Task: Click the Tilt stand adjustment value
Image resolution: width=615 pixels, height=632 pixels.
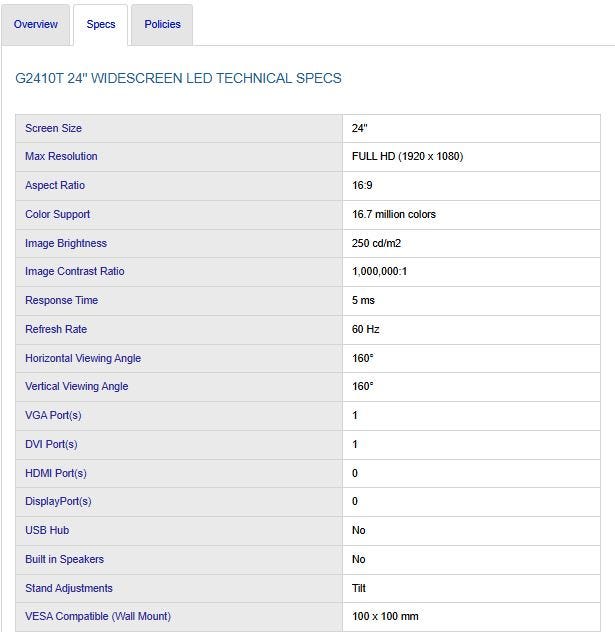Action: pos(359,588)
